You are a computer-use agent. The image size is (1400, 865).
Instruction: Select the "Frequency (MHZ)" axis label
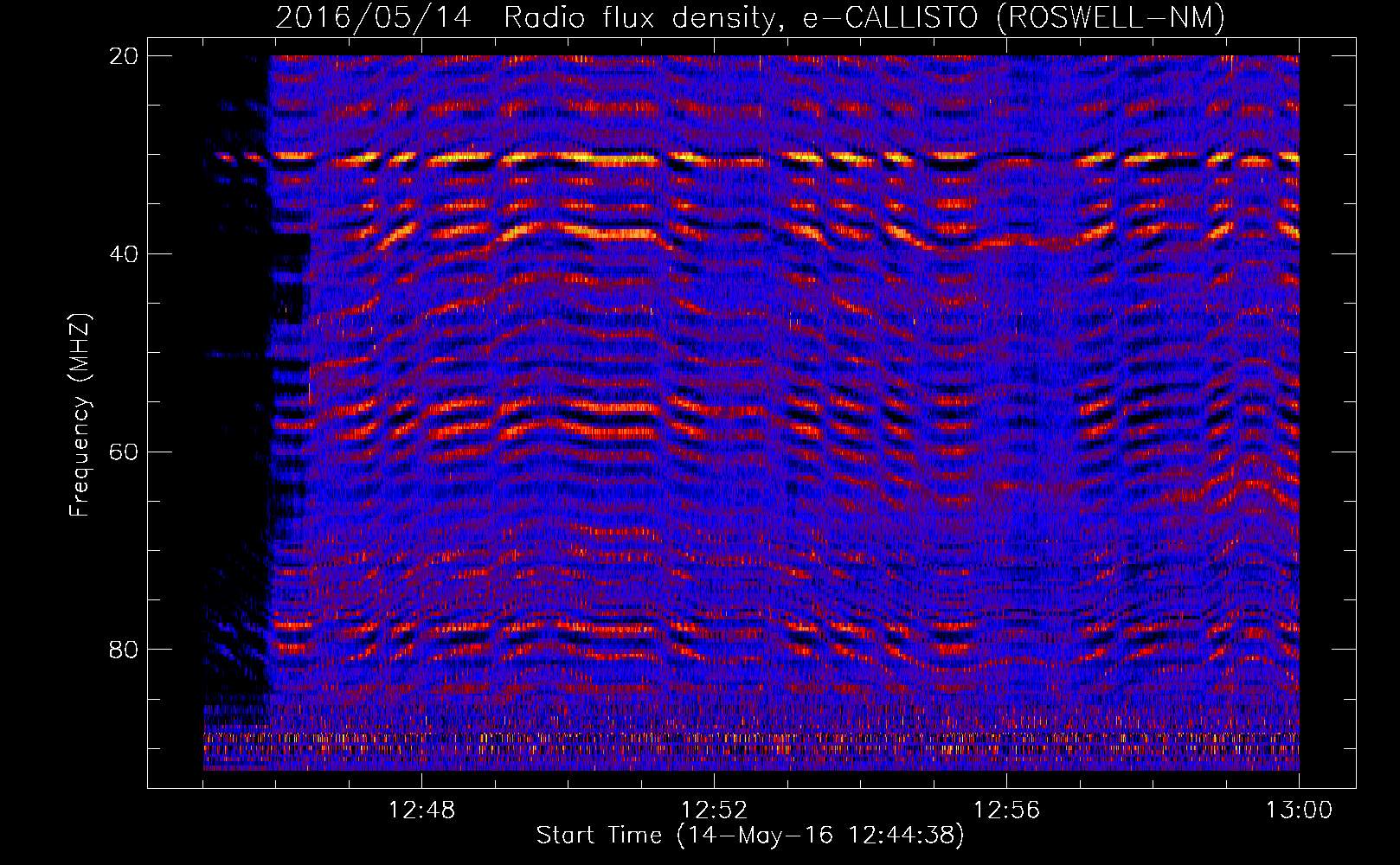[x=80, y=415]
